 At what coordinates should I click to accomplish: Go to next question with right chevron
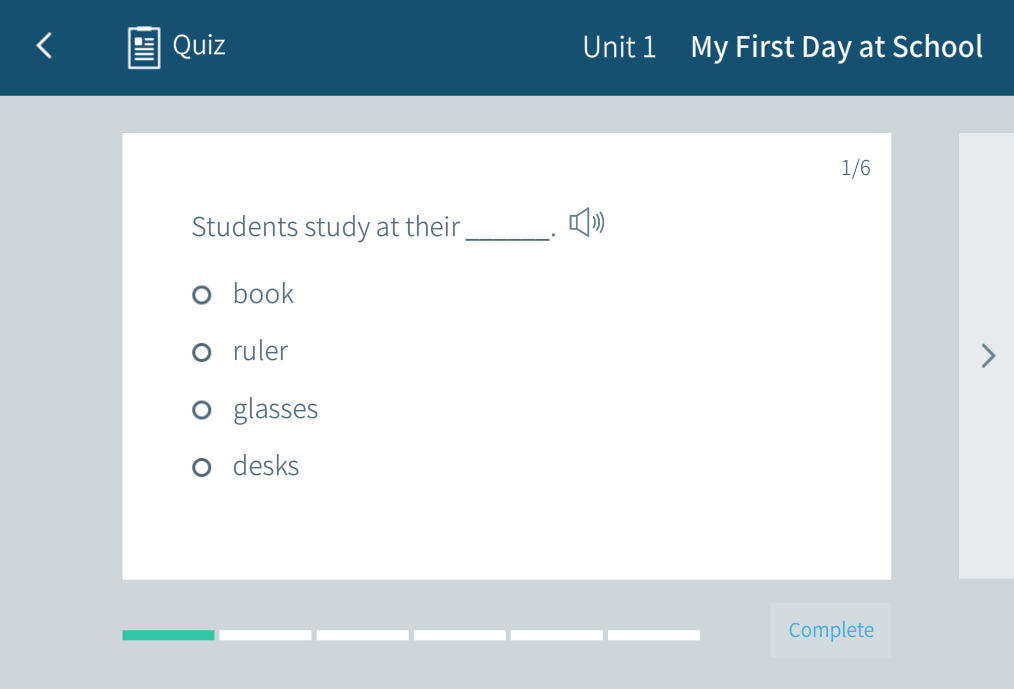(x=988, y=356)
